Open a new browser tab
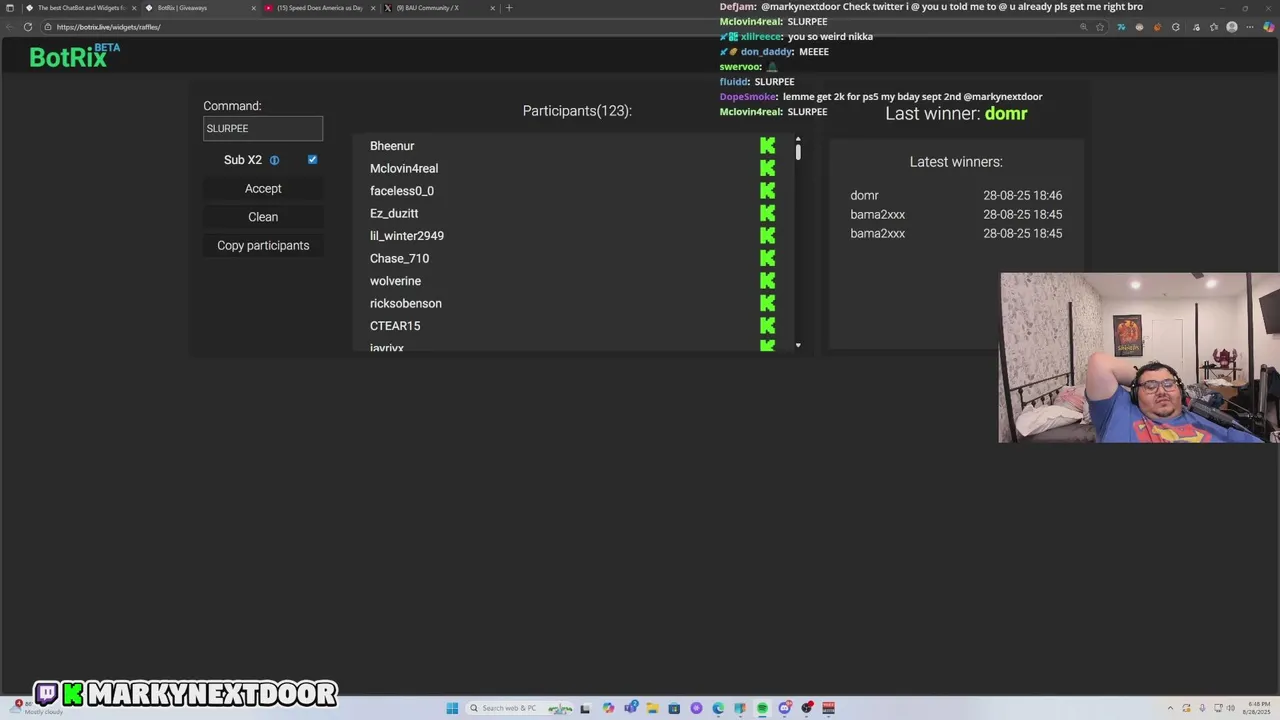Image resolution: width=1280 pixels, height=720 pixels. pyautogui.click(x=509, y=8)
